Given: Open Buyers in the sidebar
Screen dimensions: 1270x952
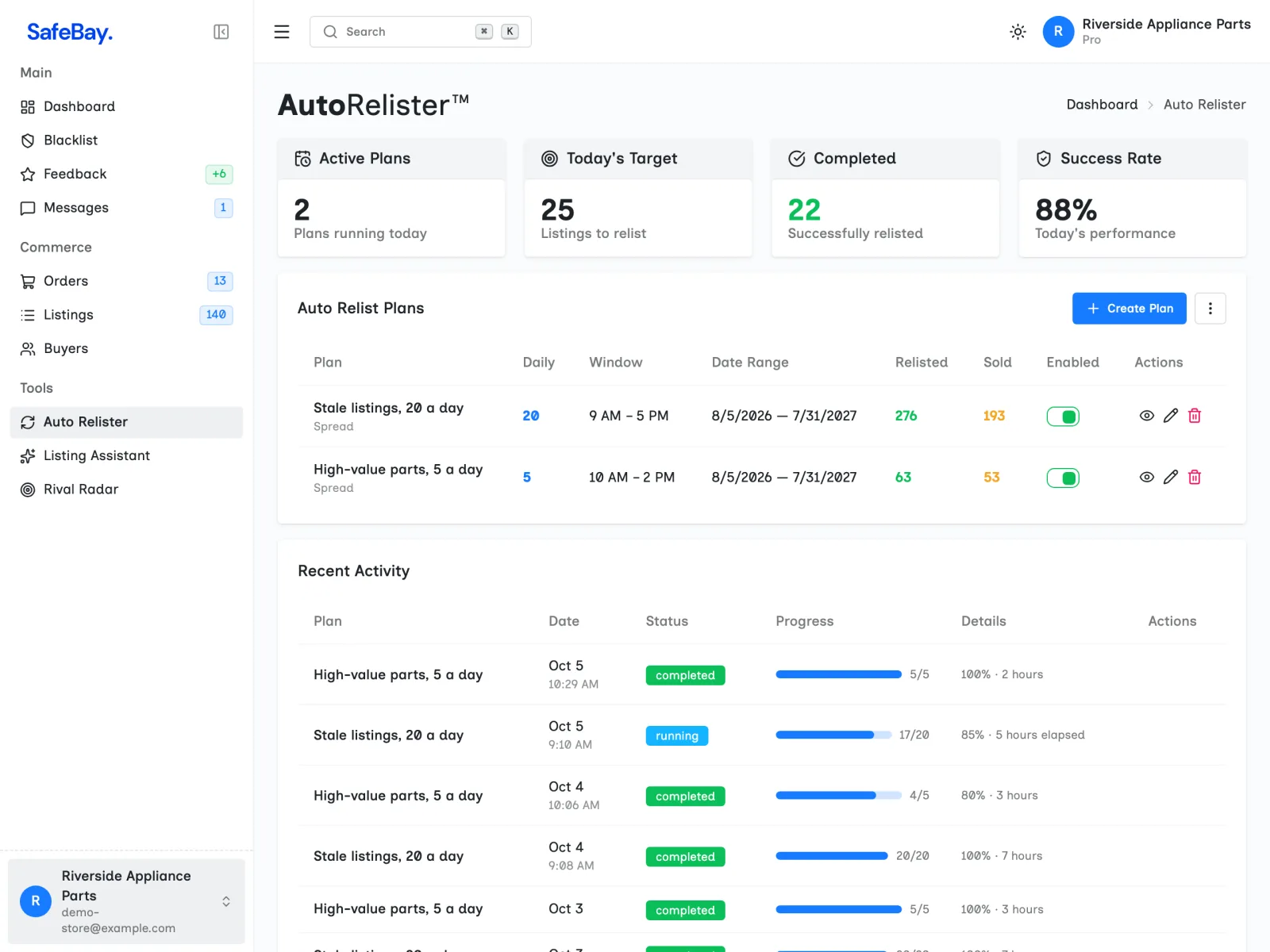Looking at the screenshot, I should [x=126, y=348].
